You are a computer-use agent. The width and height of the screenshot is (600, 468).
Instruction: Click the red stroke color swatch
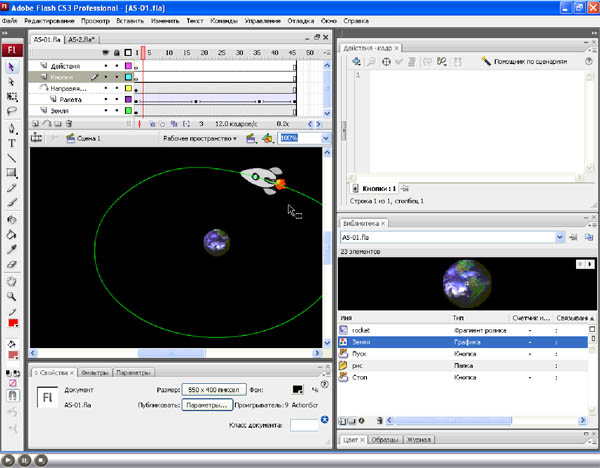[x=14, y=323]
